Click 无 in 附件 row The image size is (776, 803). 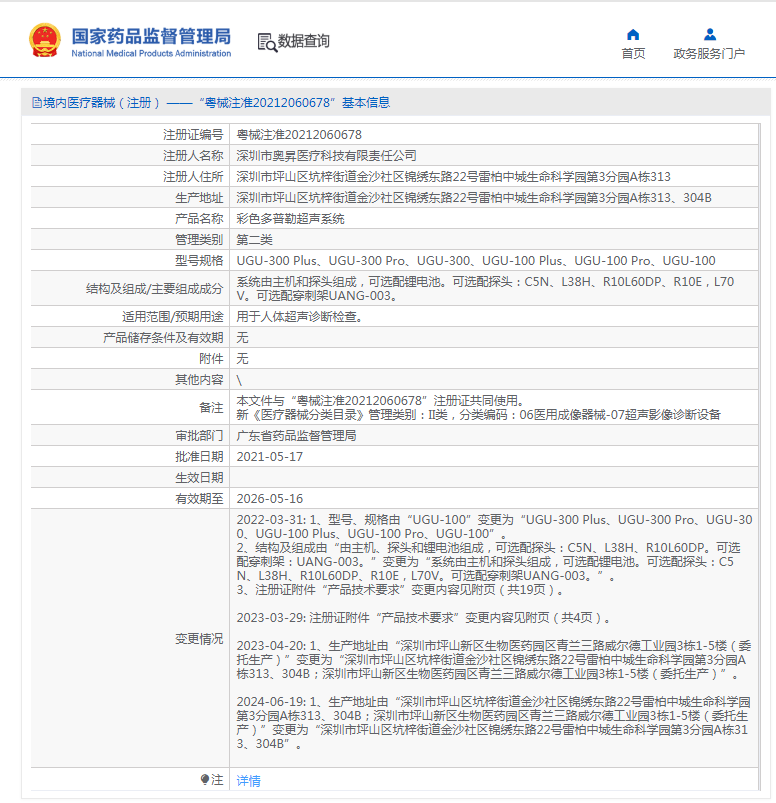click(x=242, y=358)
